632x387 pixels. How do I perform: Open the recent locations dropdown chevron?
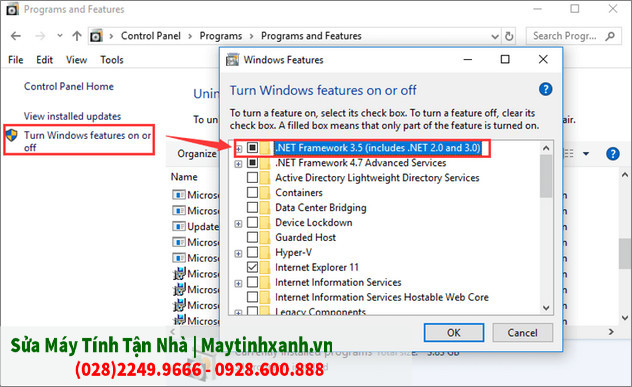click(x=60, y=36)
